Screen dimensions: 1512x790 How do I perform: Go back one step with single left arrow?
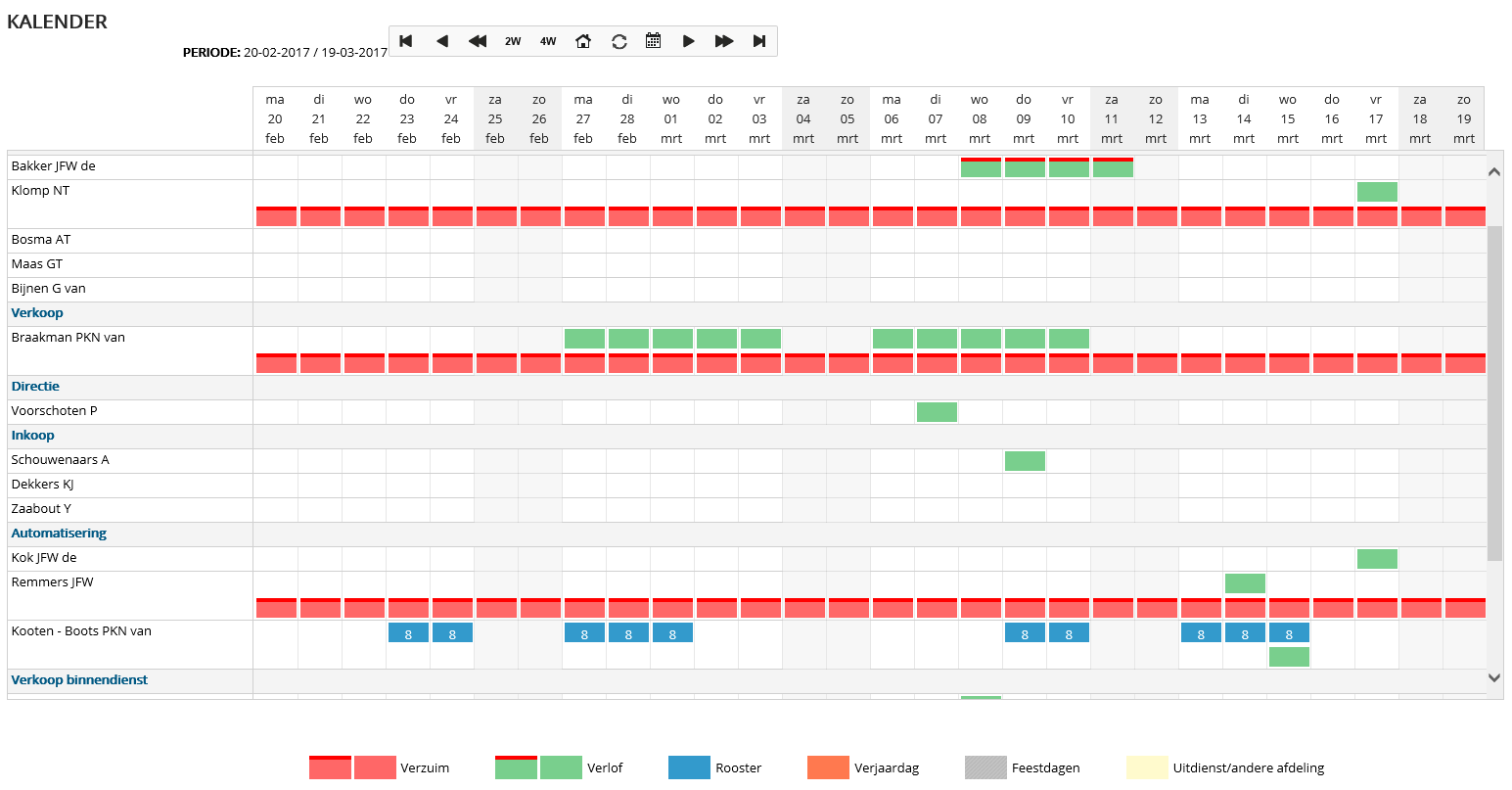coord(442,41)
